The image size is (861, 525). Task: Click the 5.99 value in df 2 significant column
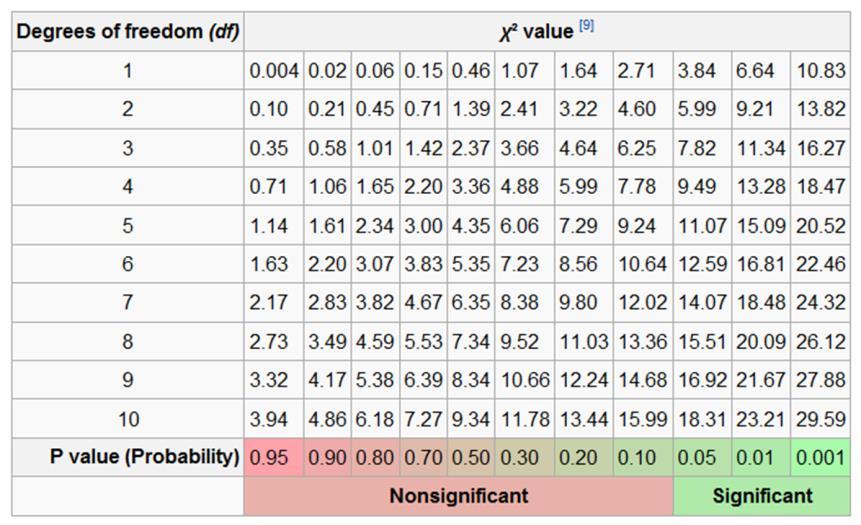[x=702, y=109]
